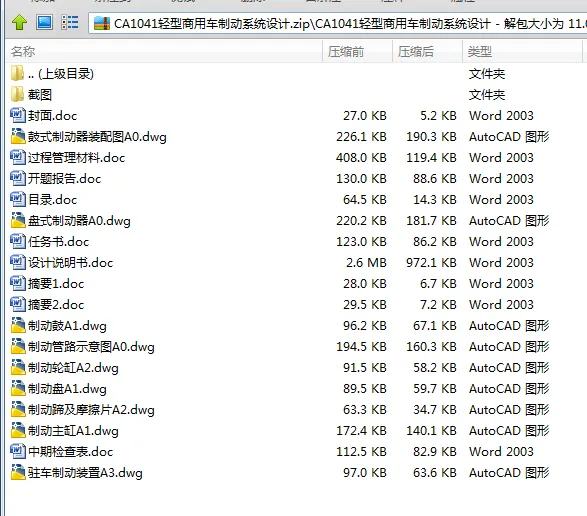Click file name 任务书.doc
The height and width of the screenshot is (516, 587).
[58, 242]
